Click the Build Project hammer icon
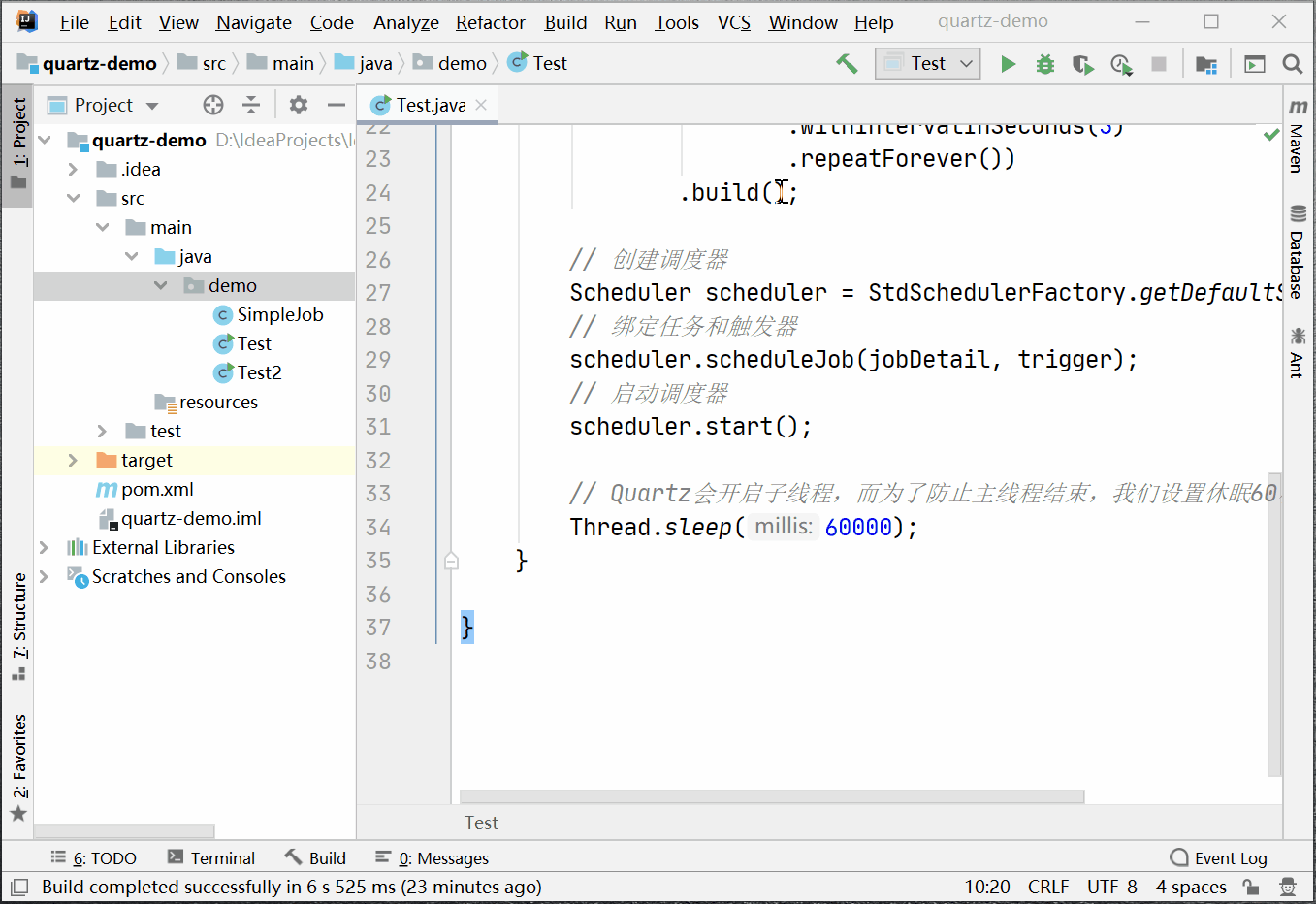The width and height of the screenshot is (1316, 904). coord(847,64)
